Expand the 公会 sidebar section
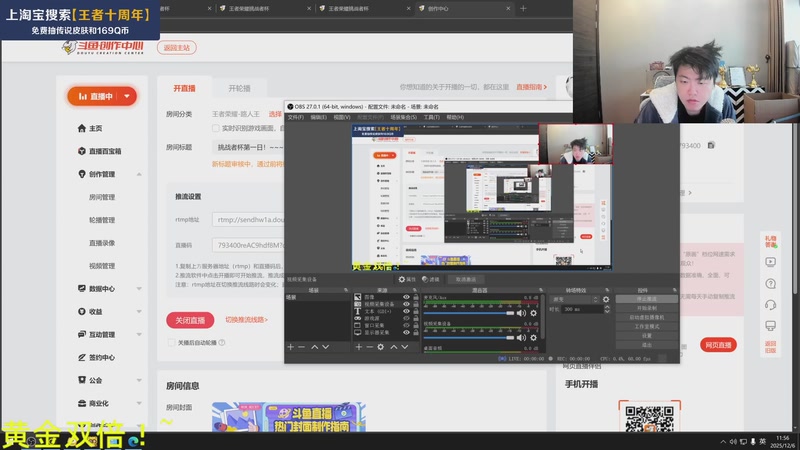 pyautogui.click(x=139, y=380)
